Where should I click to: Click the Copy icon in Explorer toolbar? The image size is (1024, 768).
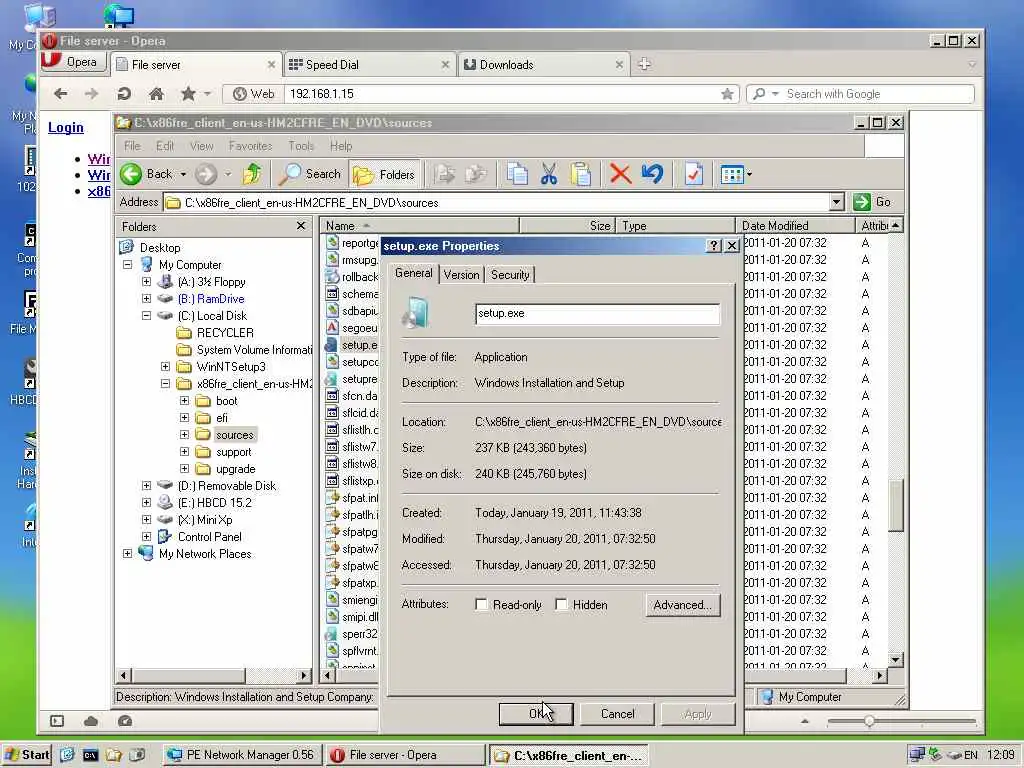(x=517, y=174)
